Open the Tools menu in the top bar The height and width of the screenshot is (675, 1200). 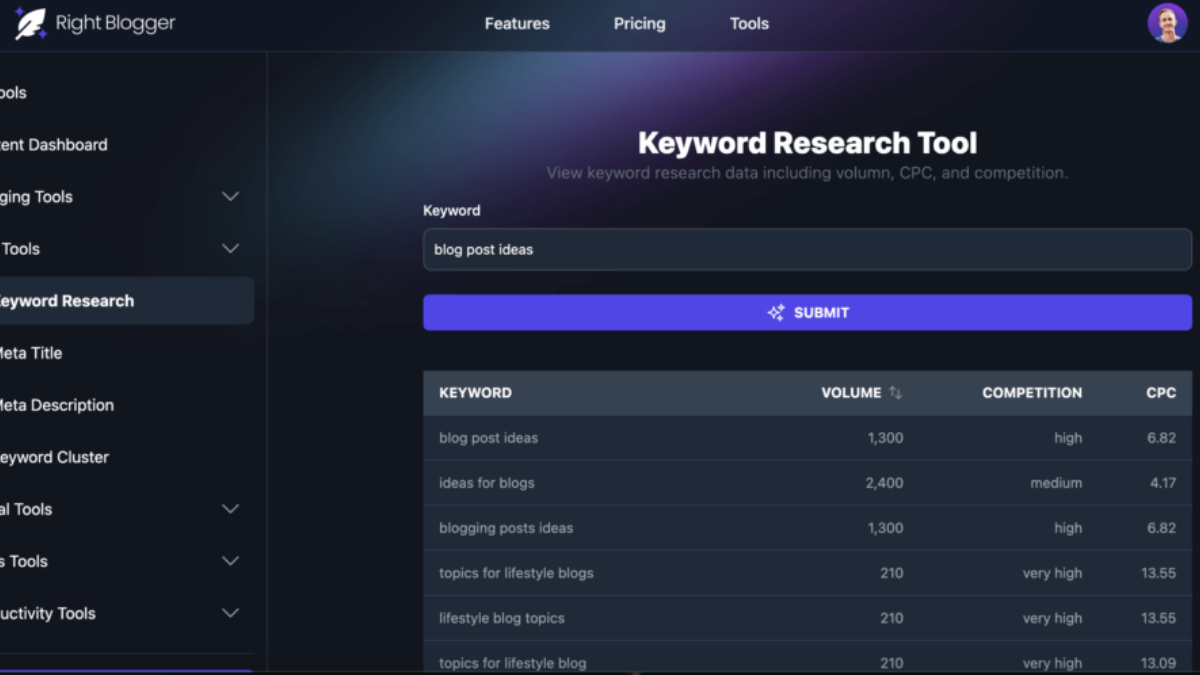(749, 23)
